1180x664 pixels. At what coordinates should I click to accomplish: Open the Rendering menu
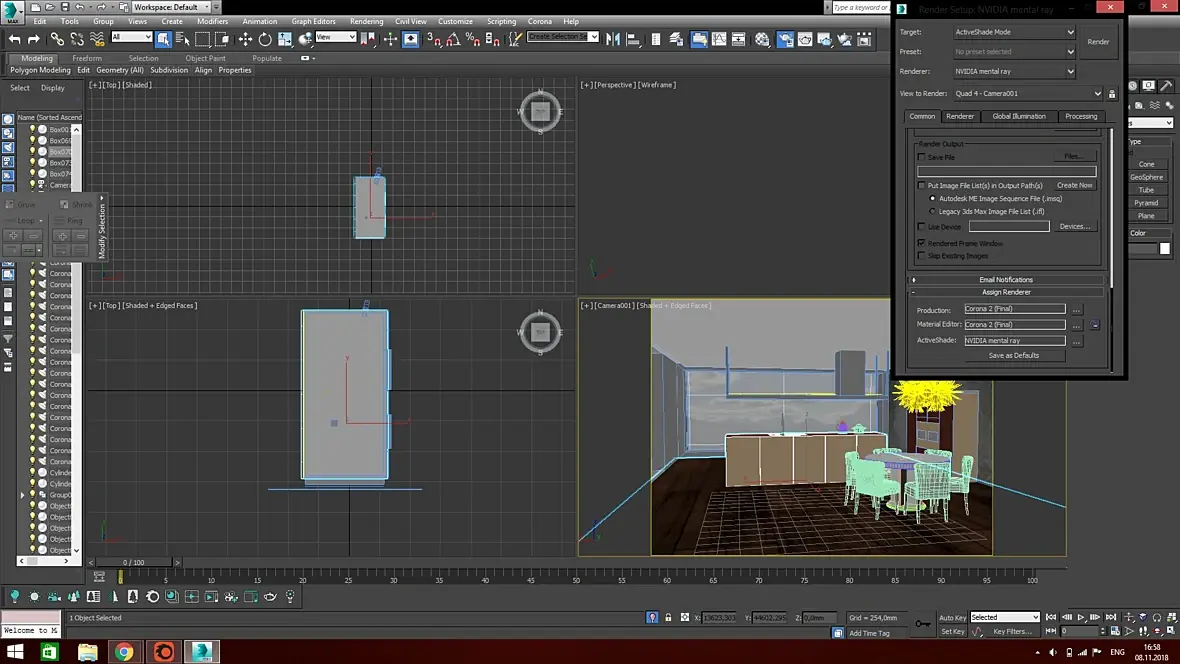tap(366, 21)
